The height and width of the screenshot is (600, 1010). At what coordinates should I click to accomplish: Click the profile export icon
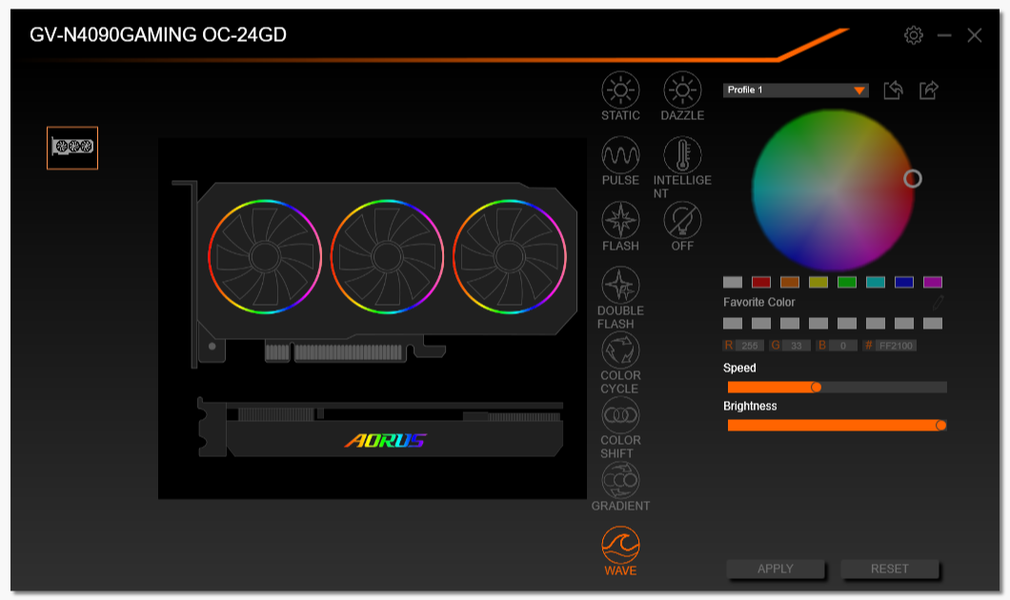coord(929,90)
